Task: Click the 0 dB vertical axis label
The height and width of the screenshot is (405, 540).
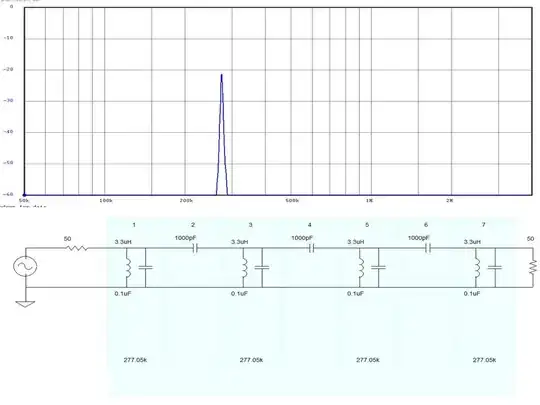Action: pyautogui.click(x=11, y=7)
